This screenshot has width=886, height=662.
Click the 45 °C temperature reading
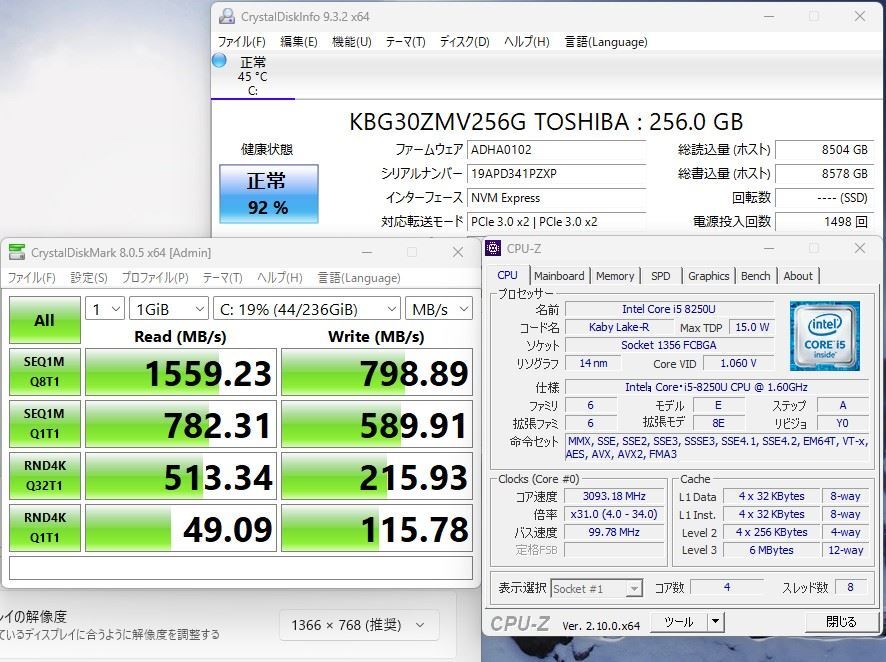point(253,76)
